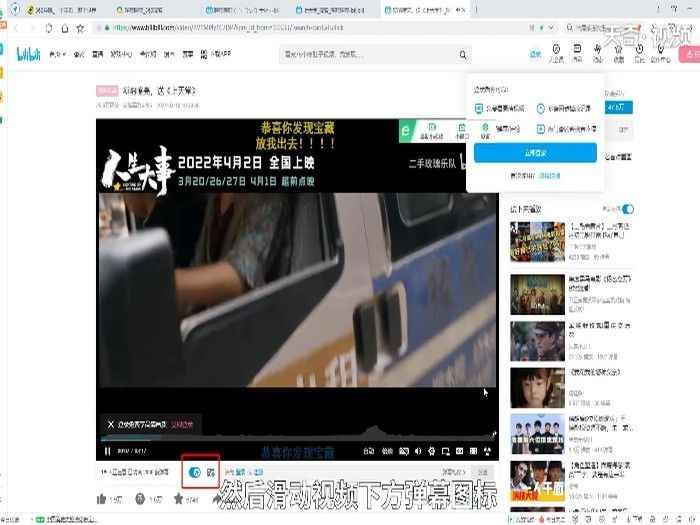
Task: Toggle wide-screen mode icon
Action: click(459, 451)
